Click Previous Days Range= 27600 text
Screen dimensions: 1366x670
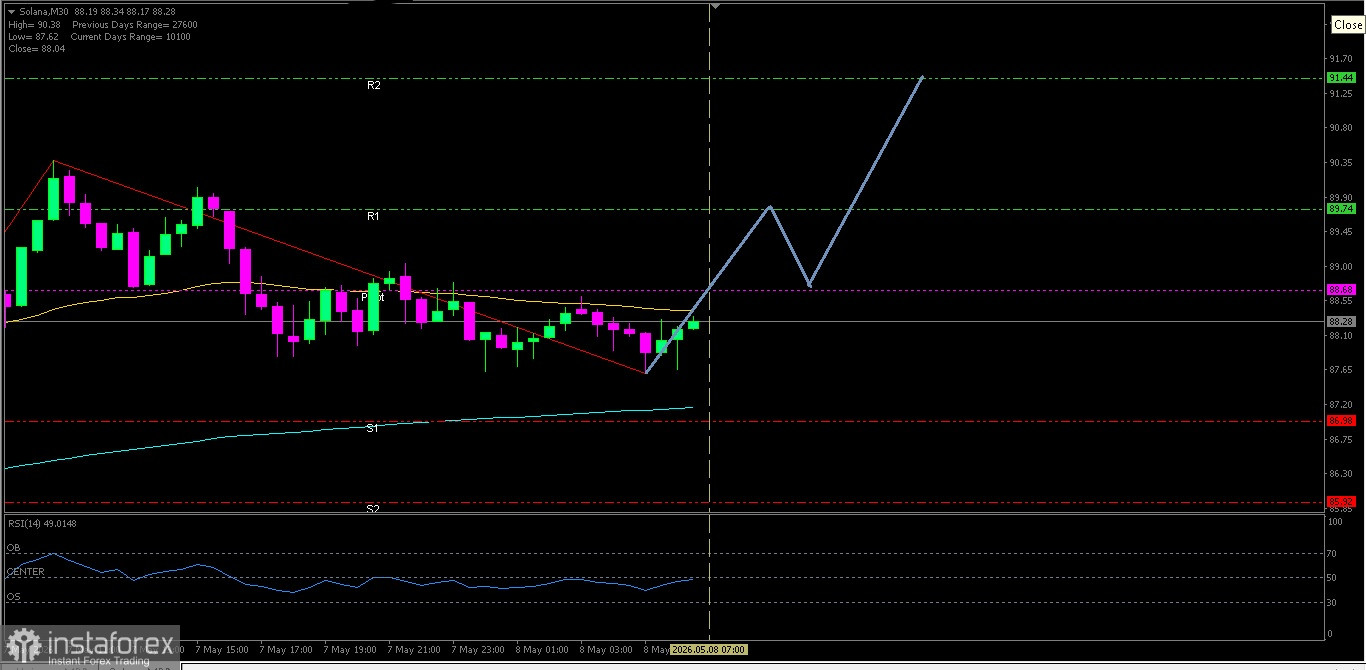[x=135, y=24]
